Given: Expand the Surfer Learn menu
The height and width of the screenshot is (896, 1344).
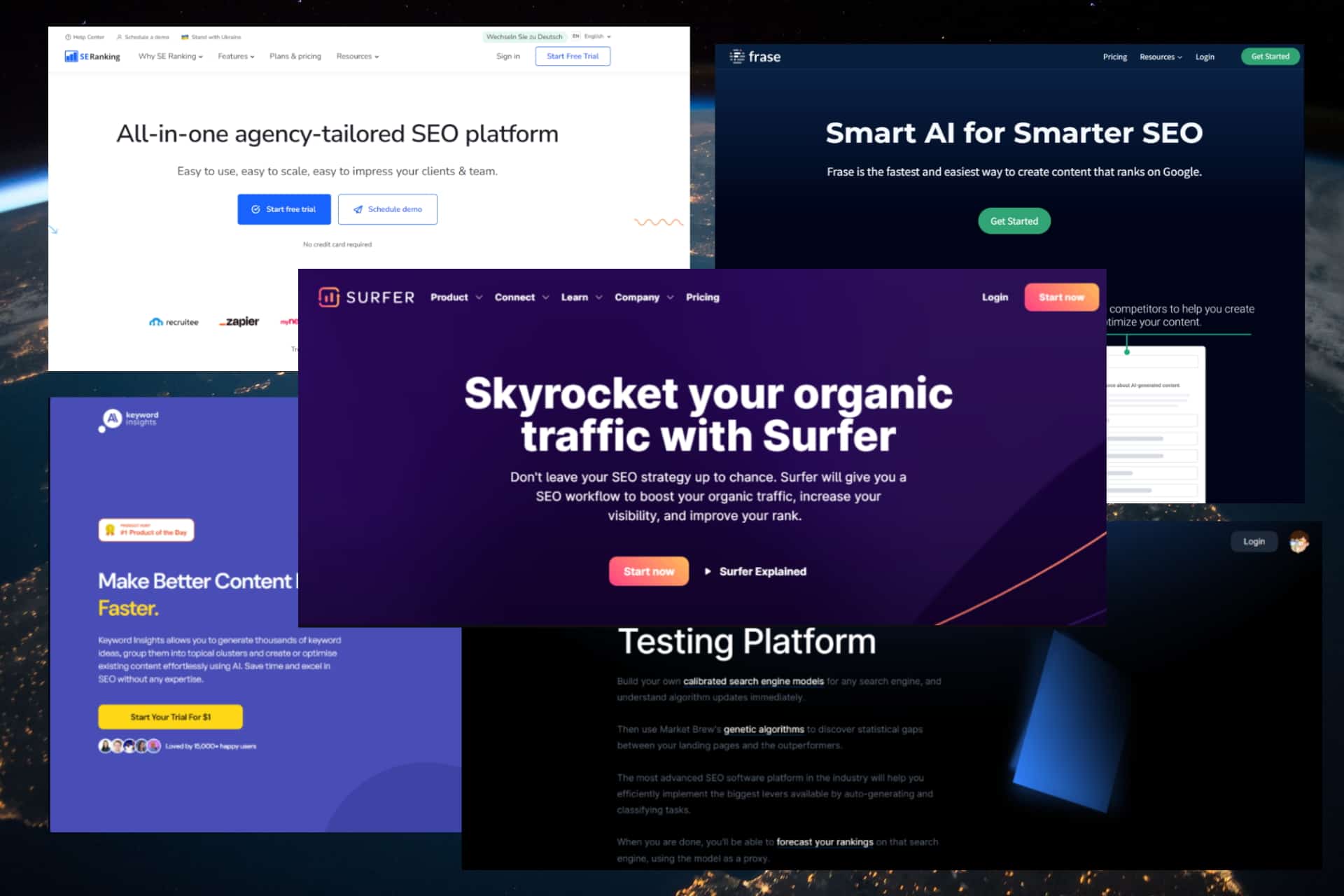Looking at the screenshot, I should pos(582,297).
